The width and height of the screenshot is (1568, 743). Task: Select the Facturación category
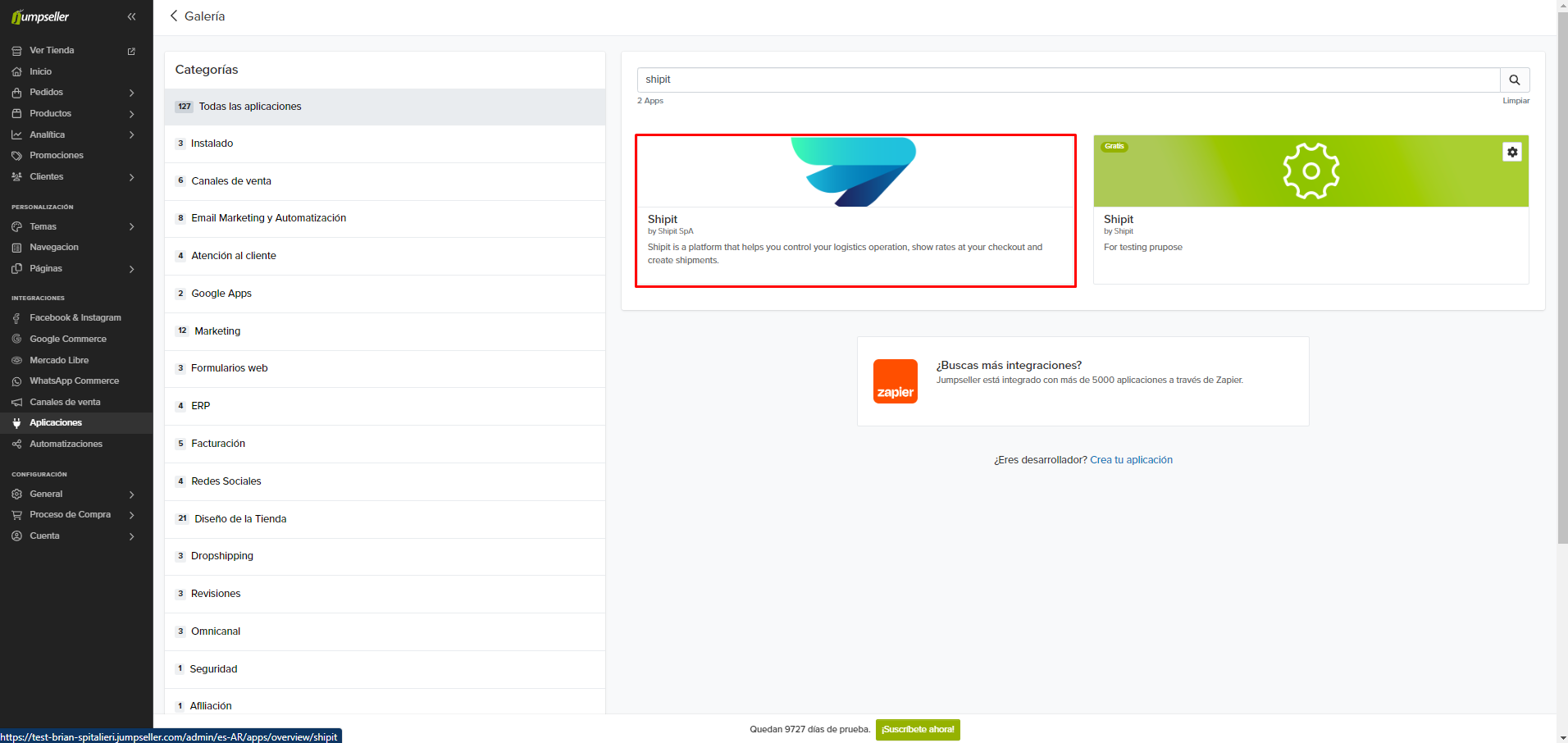[x=385, y=444]
